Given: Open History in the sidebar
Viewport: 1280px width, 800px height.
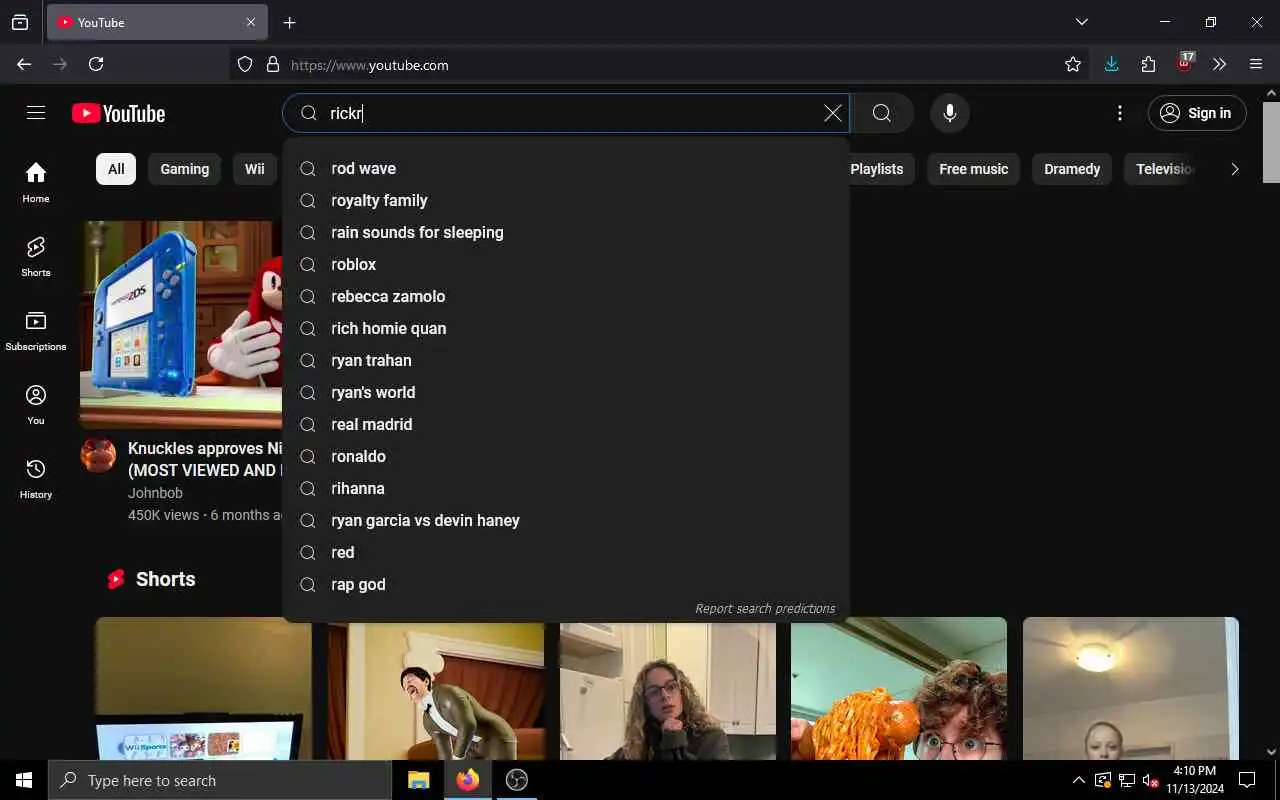Looking at the screenshot, I should click(36, 478).
